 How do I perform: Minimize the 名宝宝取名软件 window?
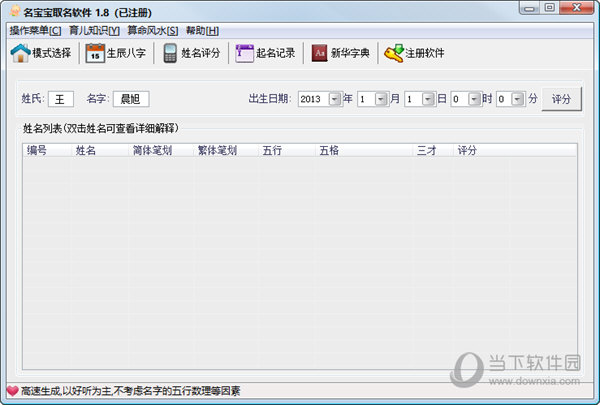(530, 8)
